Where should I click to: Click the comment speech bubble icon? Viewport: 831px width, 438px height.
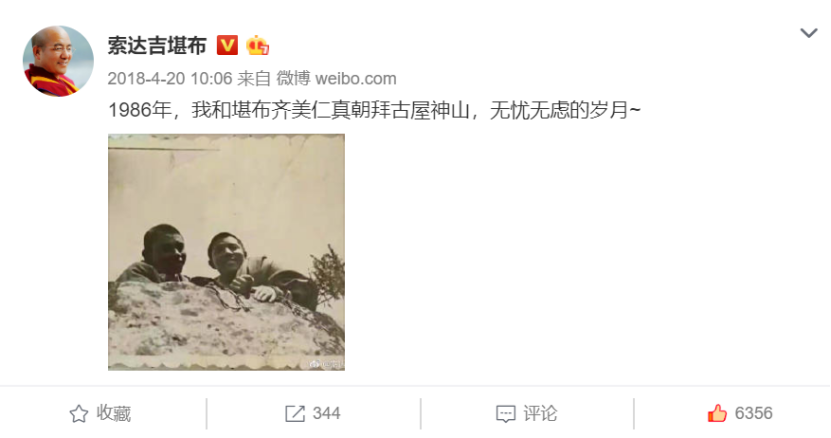pos(505,414)
